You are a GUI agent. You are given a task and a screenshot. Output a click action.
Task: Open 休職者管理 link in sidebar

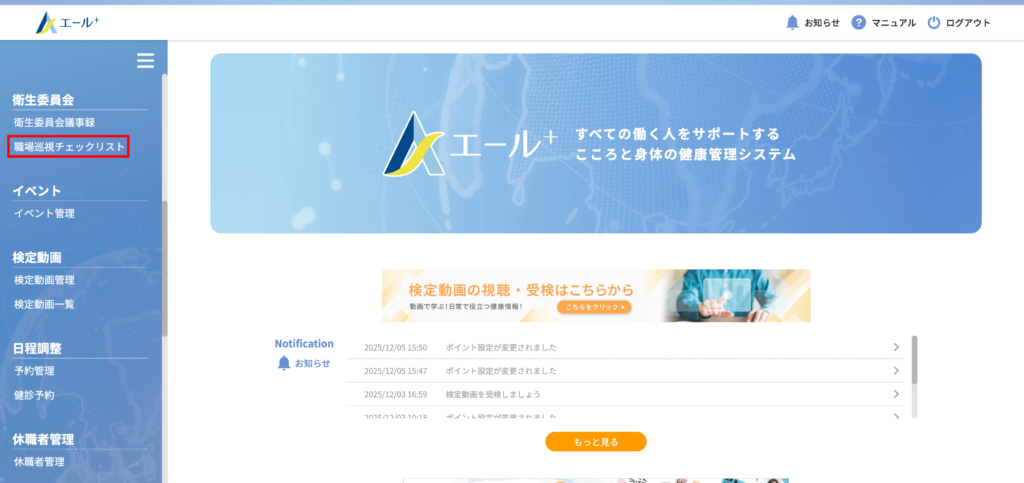39,462
